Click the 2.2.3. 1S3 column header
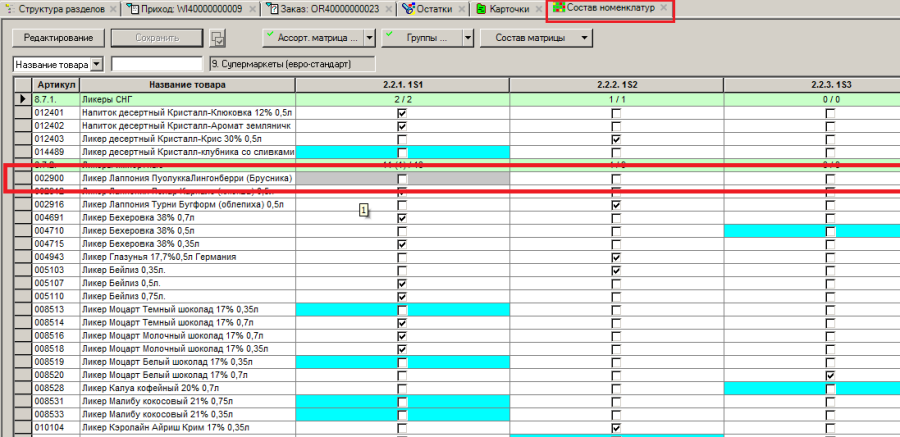 tap(812, 85)
